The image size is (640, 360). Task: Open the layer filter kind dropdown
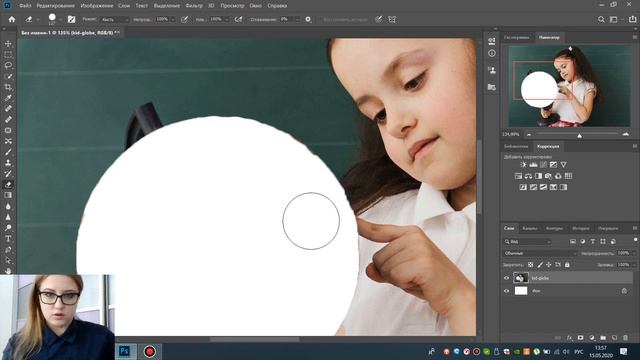coord(527,242)
